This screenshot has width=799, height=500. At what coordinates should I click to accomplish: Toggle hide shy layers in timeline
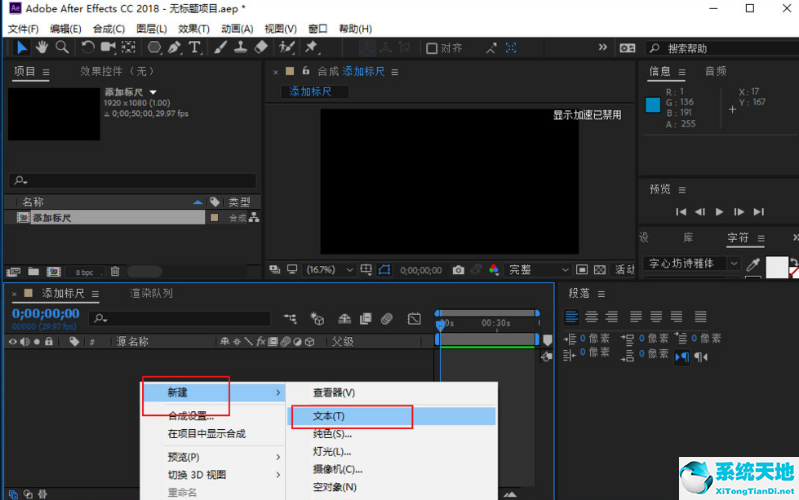[x=344, y=319]
